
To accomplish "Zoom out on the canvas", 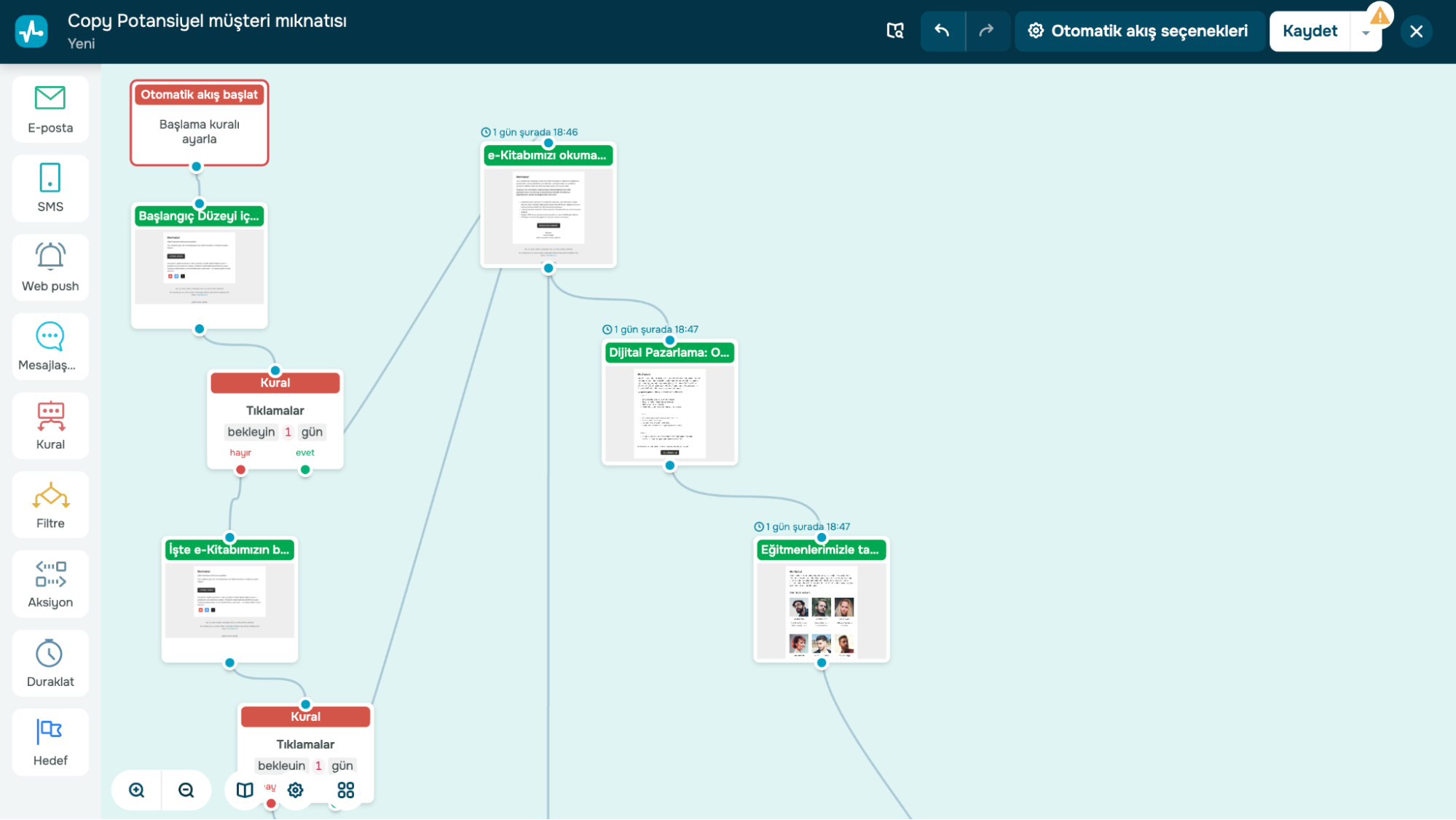I will coord(186,790).
